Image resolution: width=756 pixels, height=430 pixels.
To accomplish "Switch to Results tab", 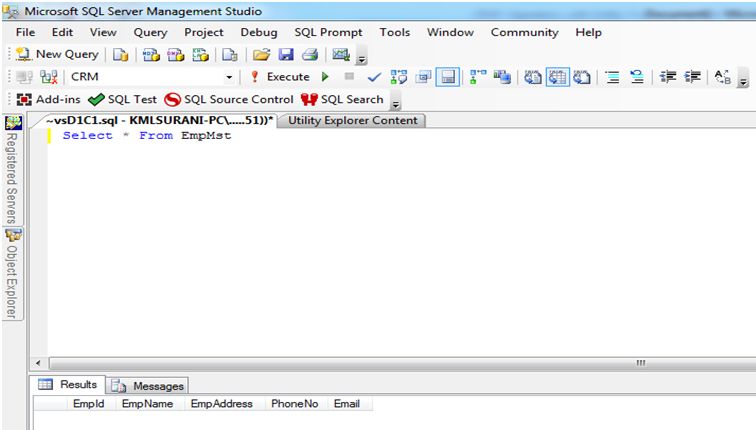I will pyautogui.click(x=68, y=385).
